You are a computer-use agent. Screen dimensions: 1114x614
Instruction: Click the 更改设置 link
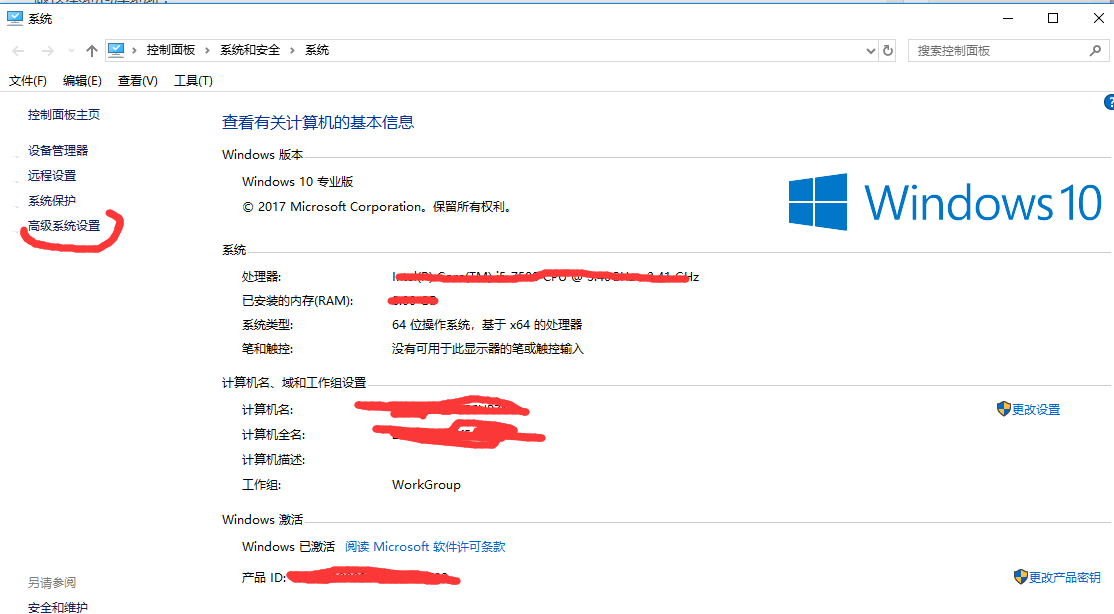click(1036, 409)
